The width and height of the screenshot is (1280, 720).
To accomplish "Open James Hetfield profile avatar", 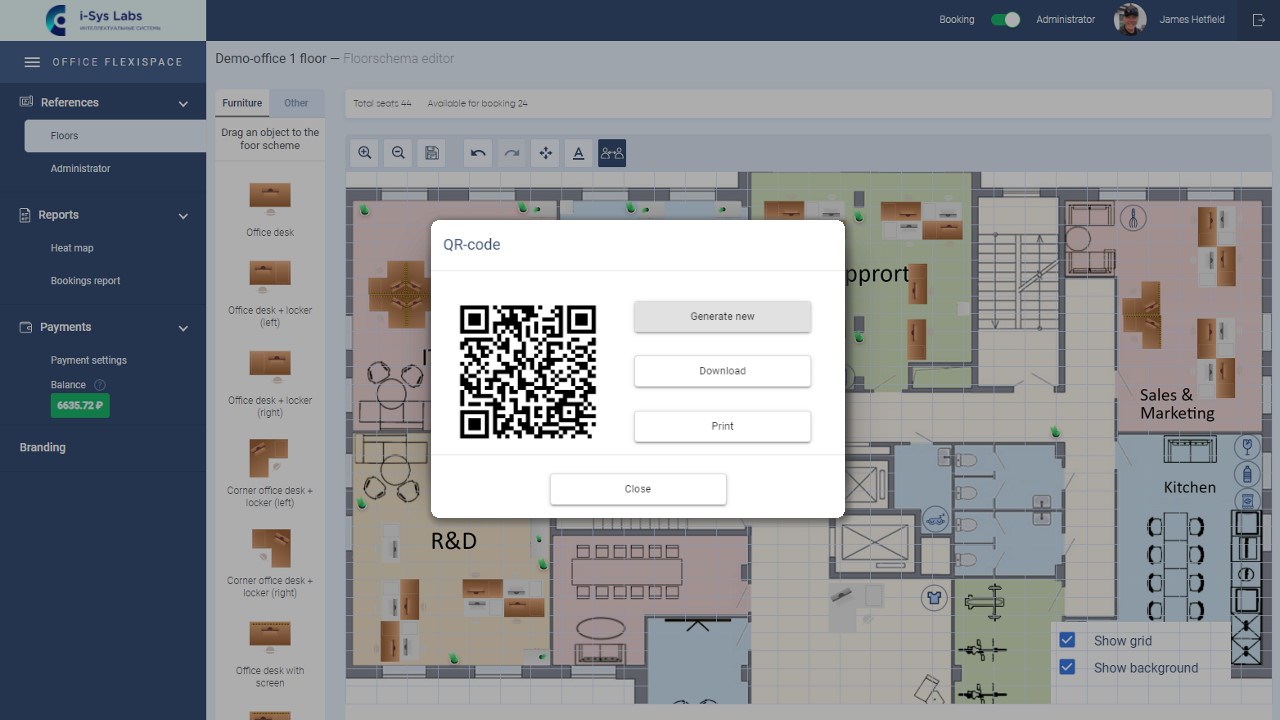I will tap(1130, 19).
